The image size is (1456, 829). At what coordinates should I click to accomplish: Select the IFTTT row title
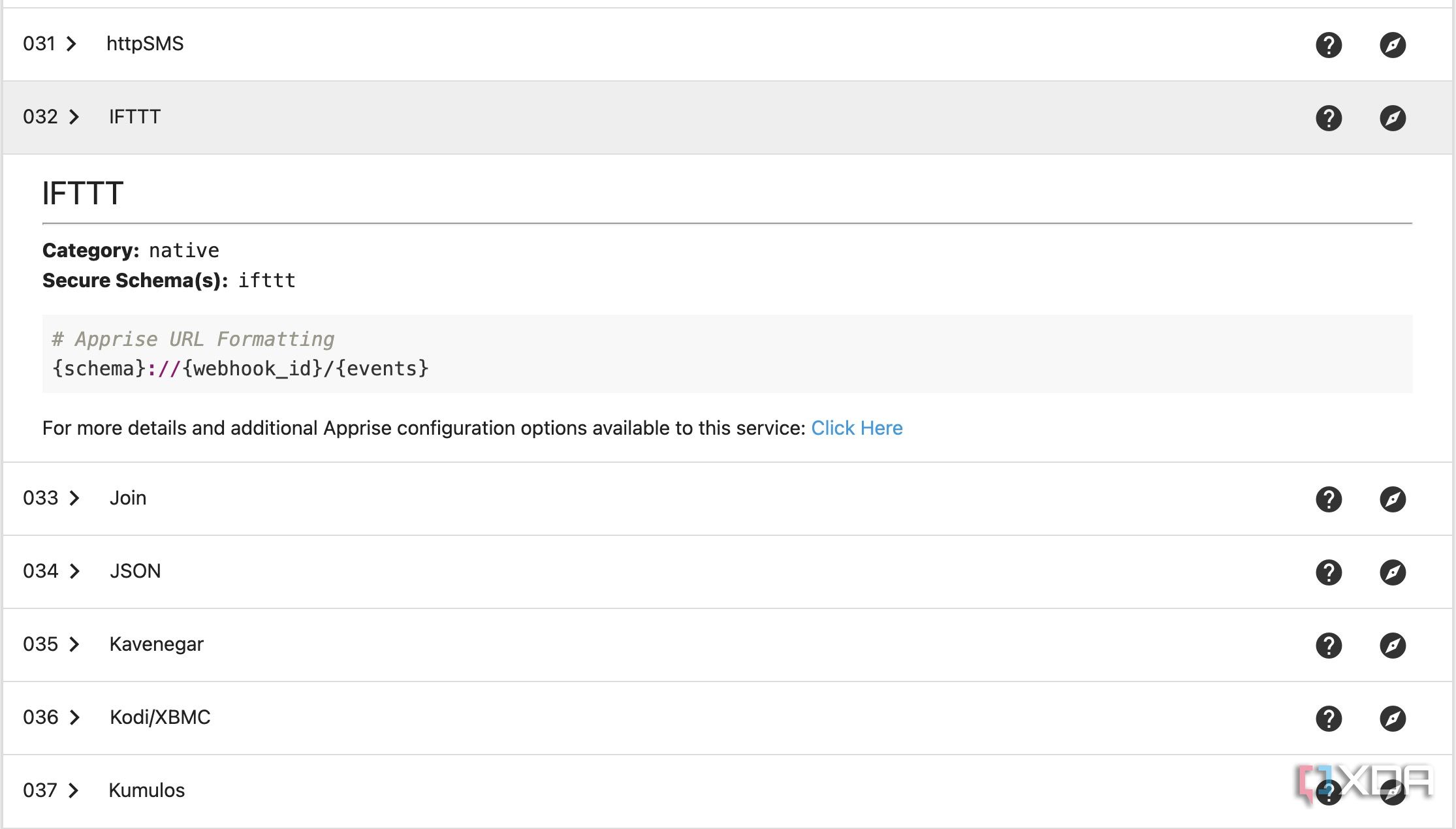(x=135, y=117)
